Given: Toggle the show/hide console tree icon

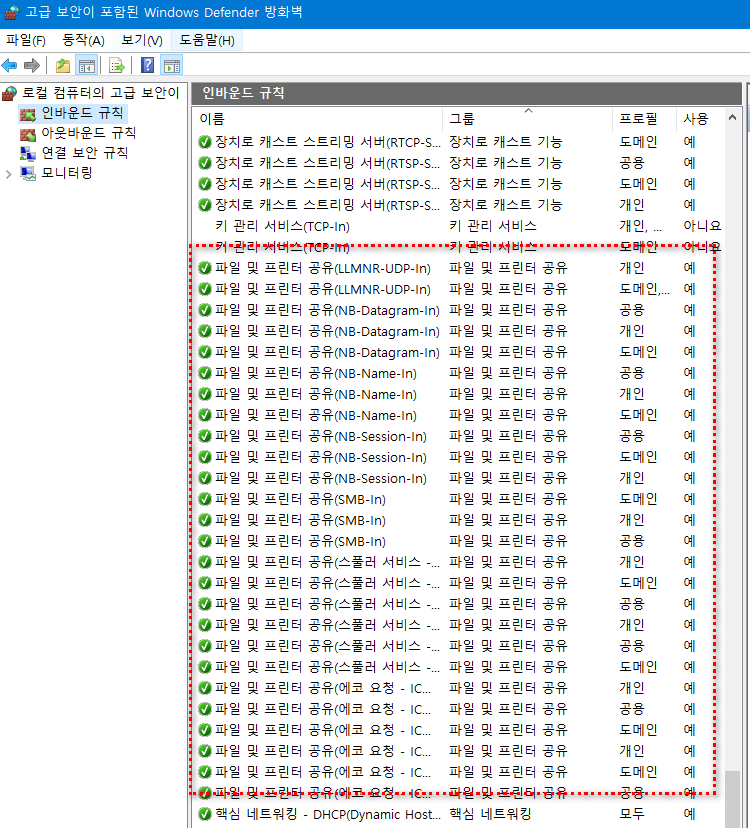Looking at the screenshot, I should tap(87, 66).
